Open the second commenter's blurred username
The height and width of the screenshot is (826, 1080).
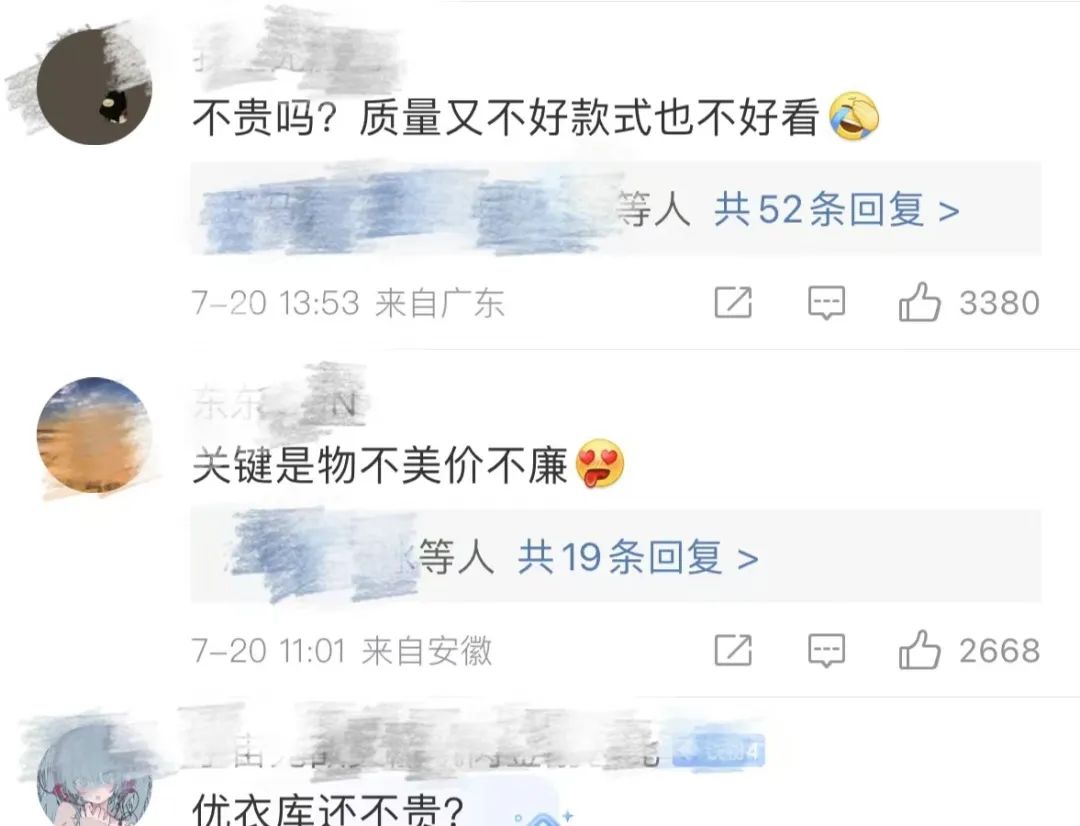point(278,404)
